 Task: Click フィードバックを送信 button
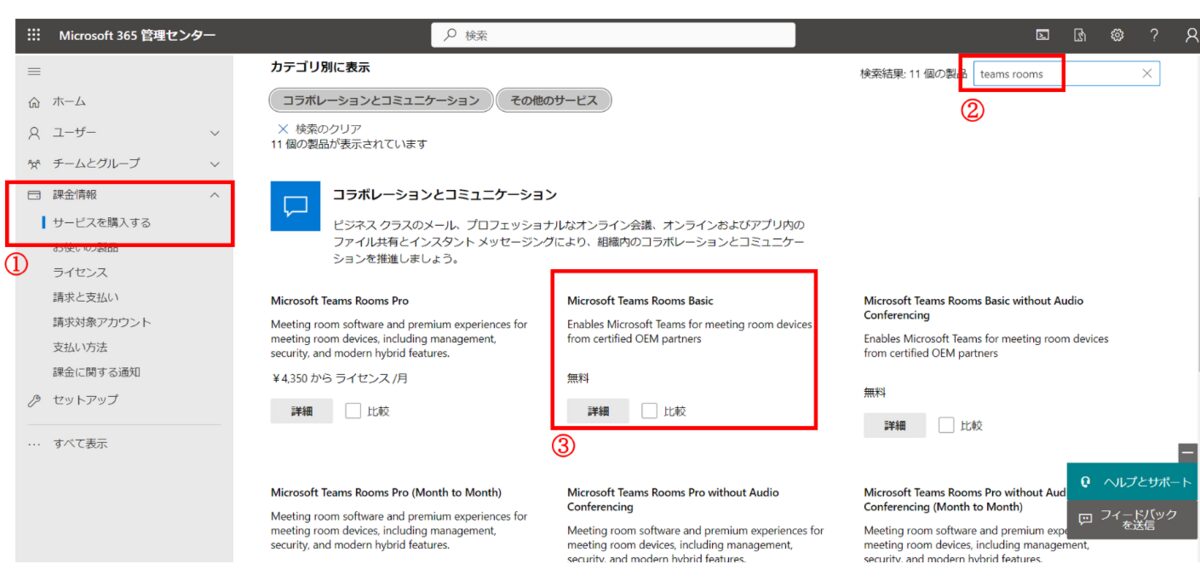pos(1132,520)
